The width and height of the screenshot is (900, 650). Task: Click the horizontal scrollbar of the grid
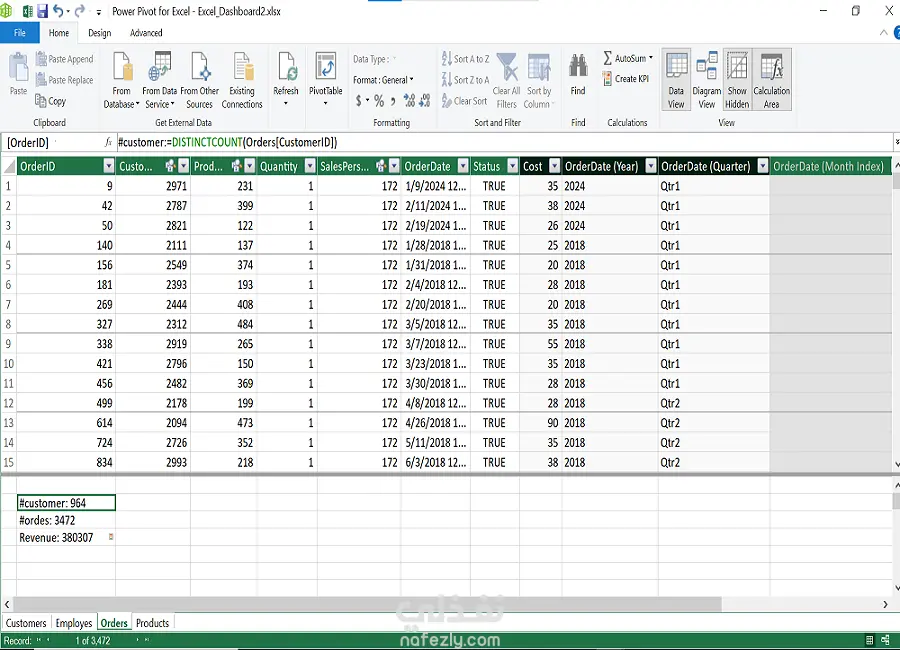tap(367, 604)
